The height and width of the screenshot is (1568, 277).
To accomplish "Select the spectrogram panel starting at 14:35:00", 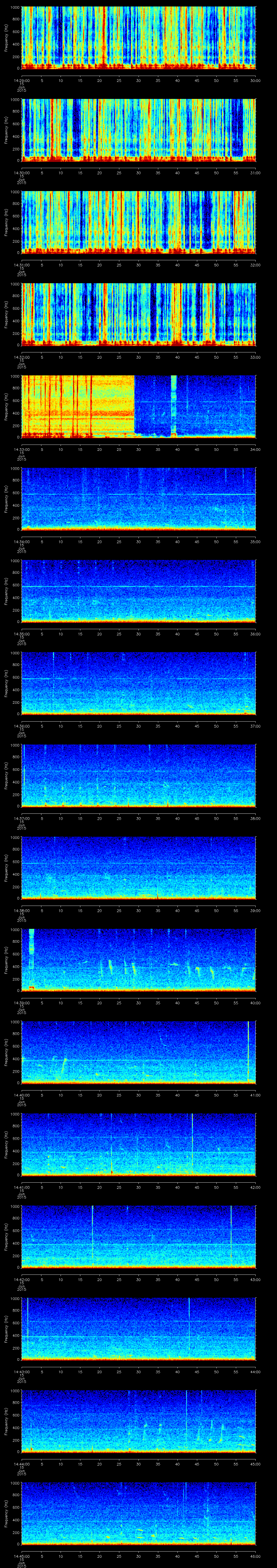I will pos(139,591).
